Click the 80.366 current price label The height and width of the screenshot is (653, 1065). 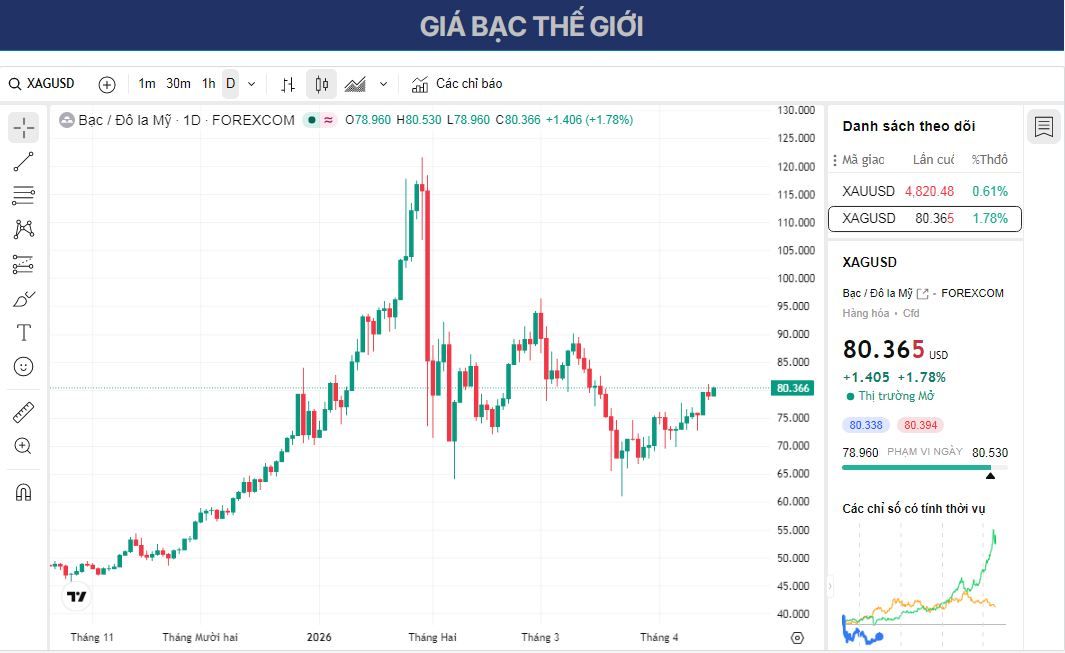click(x=793, y=388)
